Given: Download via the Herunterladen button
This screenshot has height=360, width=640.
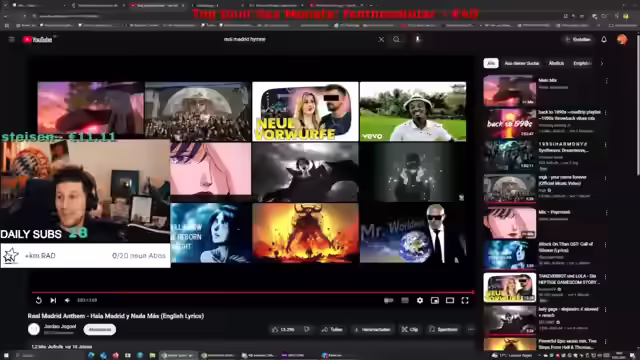Looking at the screenshot, I should (x=372, y=329).
